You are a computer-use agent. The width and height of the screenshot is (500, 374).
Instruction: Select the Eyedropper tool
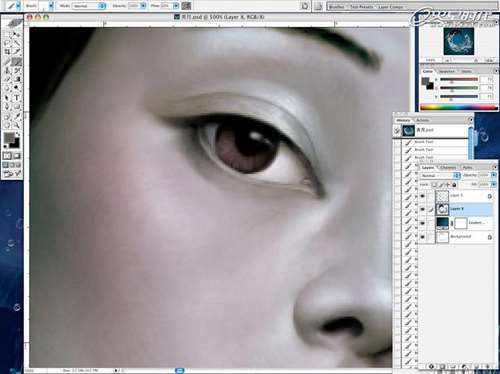coord(17,116)
